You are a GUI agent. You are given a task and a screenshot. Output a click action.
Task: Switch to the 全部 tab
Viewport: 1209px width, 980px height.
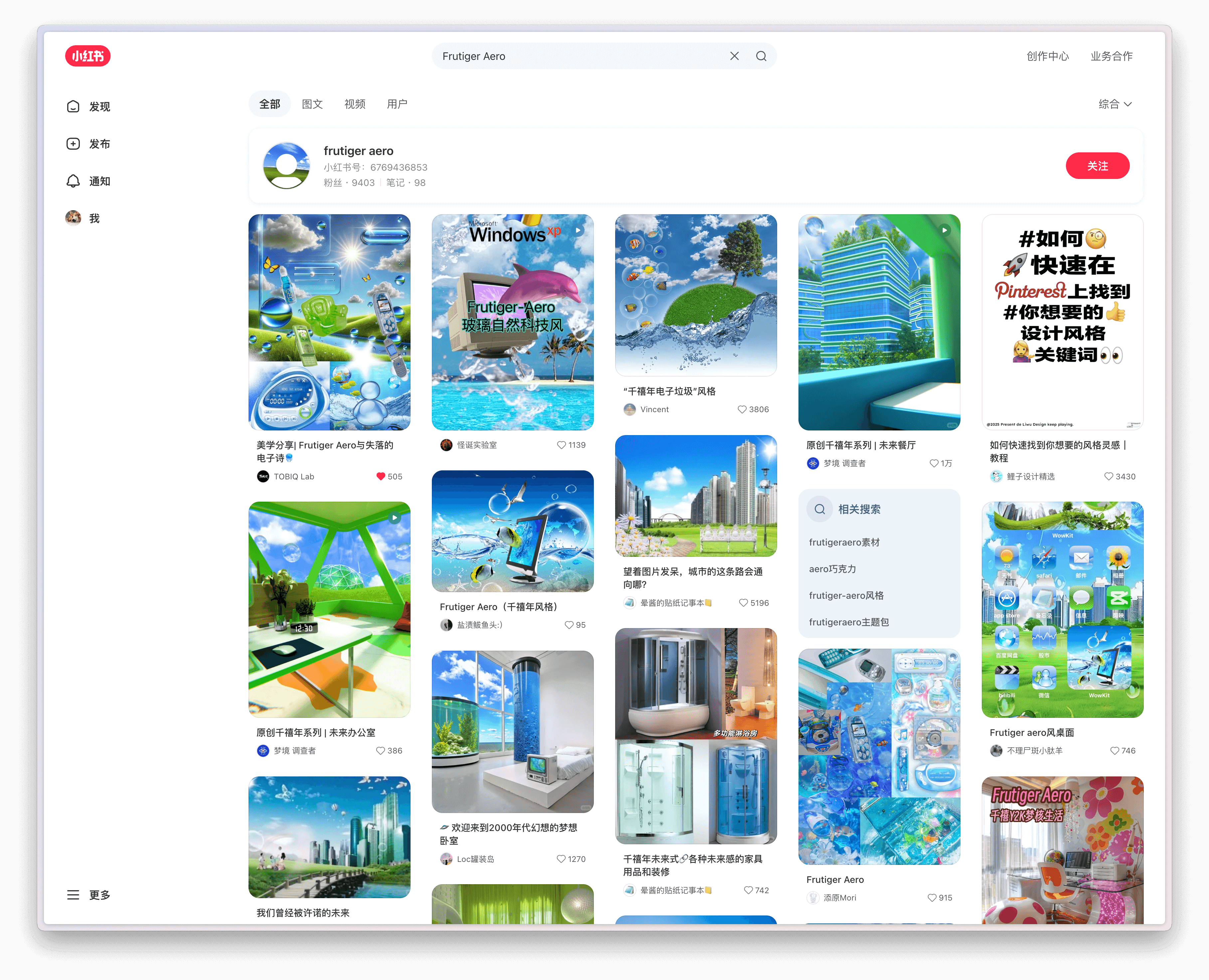270,104
